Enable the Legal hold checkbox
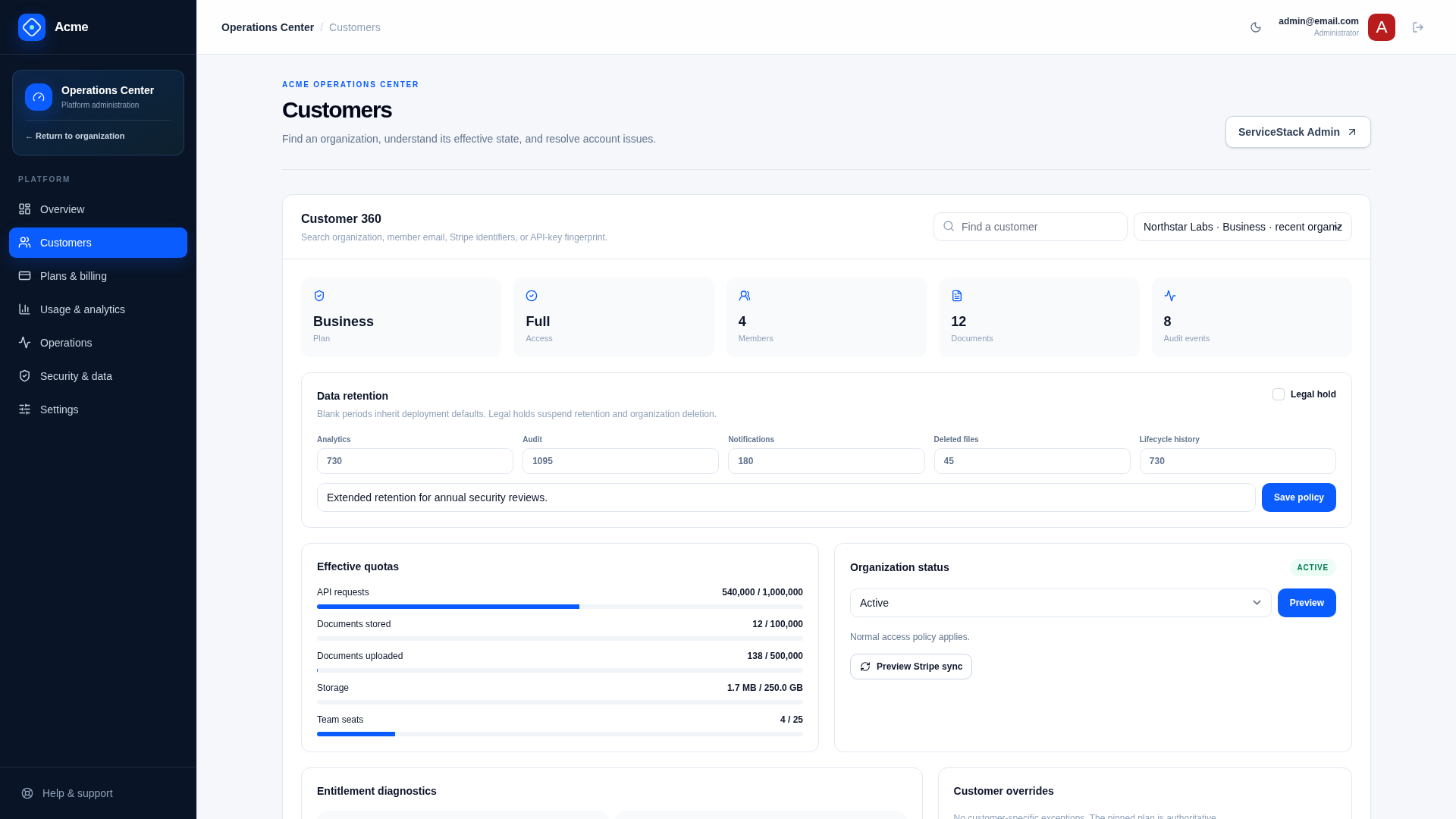This screenshot has height=819, width=1456. [x=1279, y=394]
